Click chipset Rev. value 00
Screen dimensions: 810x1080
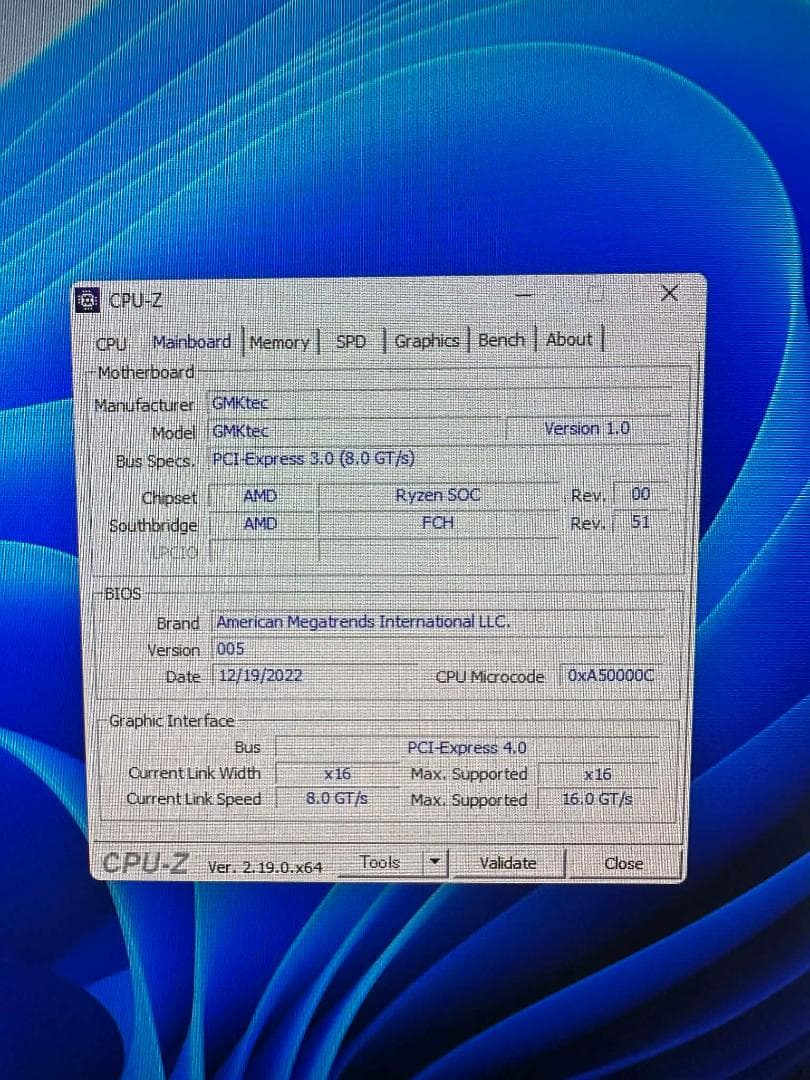point(641,494)
